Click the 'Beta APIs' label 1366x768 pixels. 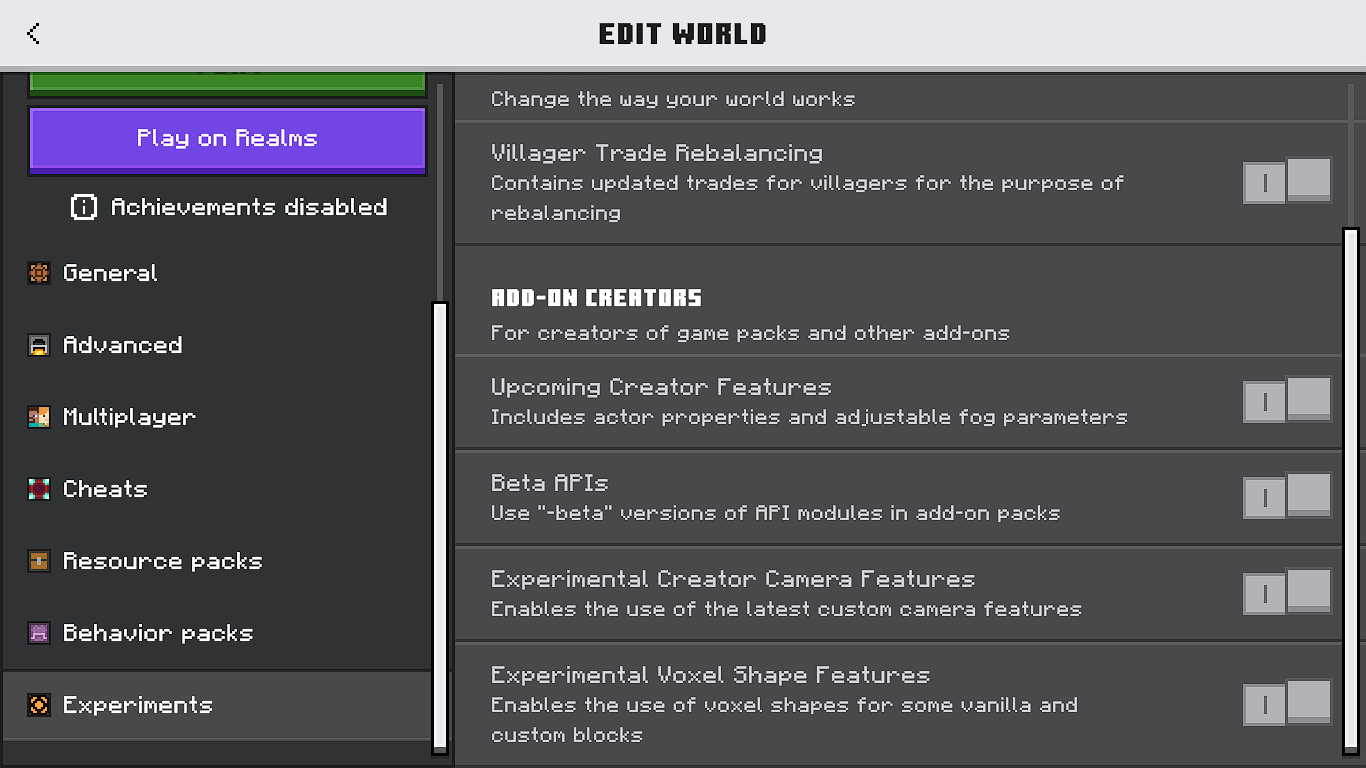549,483
